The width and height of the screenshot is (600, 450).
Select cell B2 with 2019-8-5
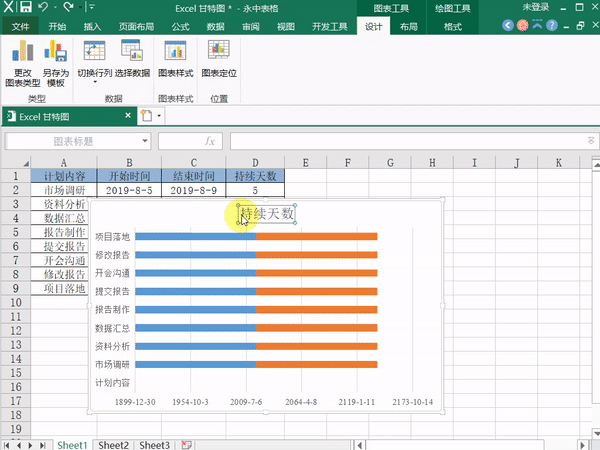click(129, 190)
